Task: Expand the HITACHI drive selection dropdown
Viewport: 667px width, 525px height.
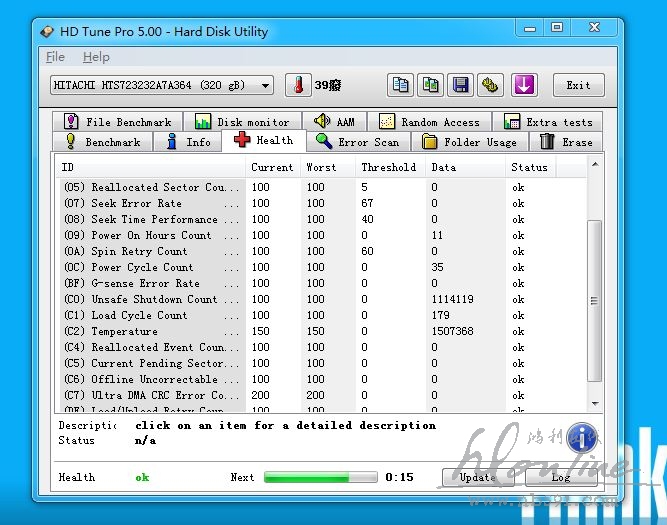Action: tap(264, 86)
